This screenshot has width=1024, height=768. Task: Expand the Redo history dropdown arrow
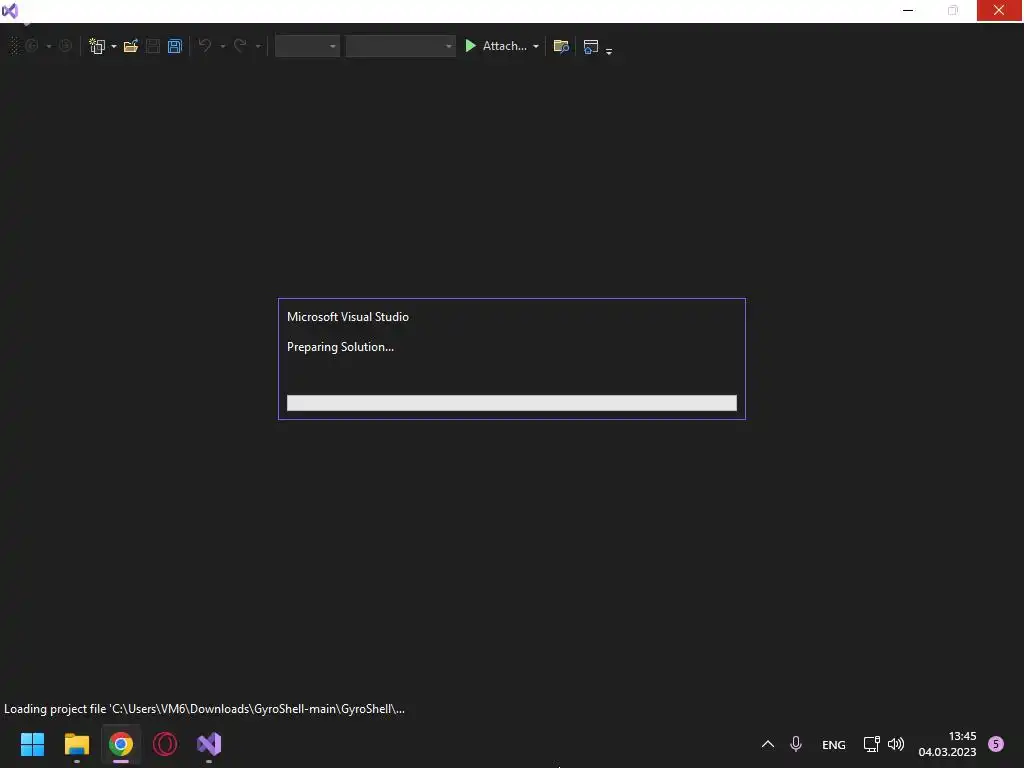(258, 46)
